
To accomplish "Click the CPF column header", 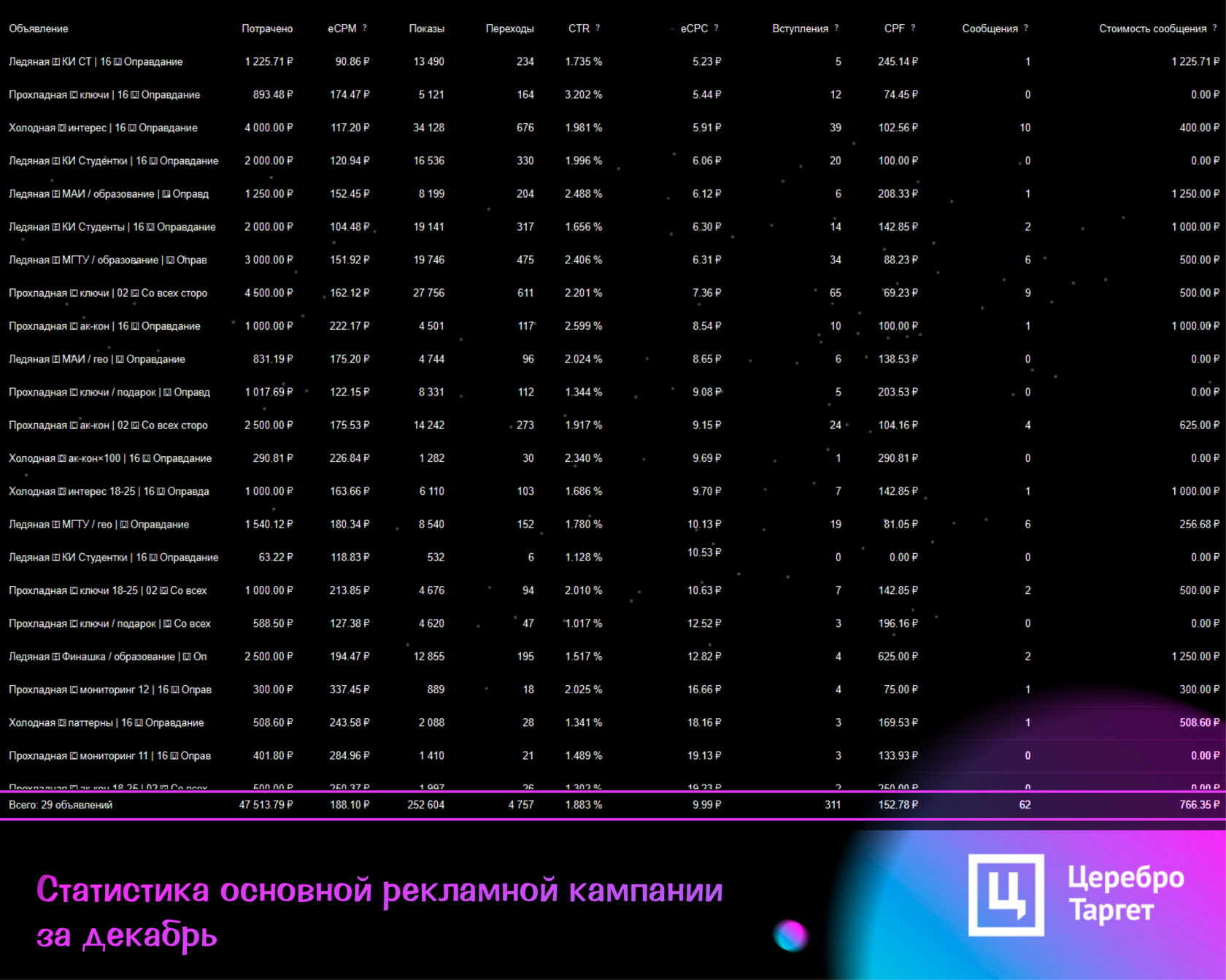I will coord(894,28).
